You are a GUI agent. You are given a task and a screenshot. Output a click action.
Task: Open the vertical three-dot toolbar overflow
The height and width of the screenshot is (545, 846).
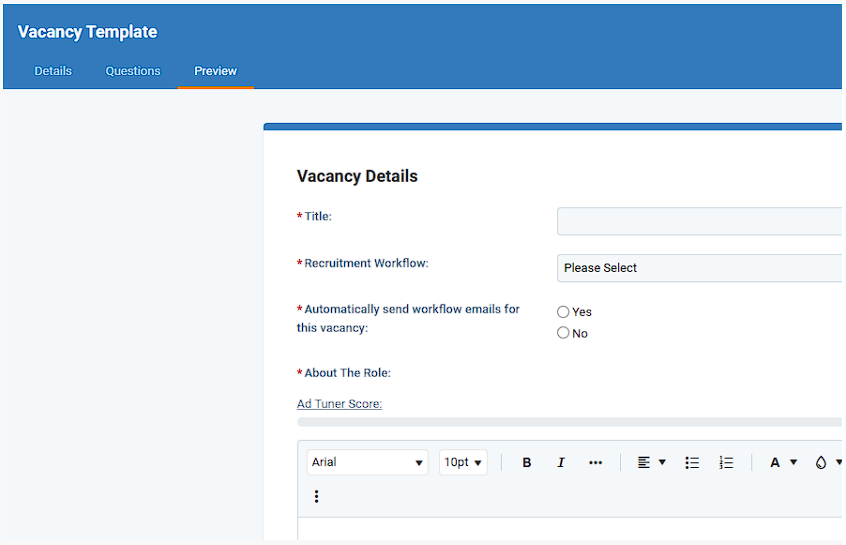317,496
